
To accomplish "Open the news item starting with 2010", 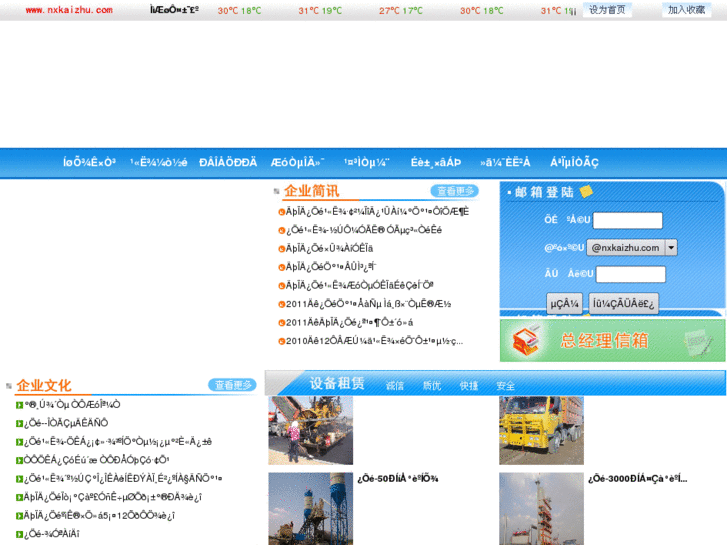I will [x=374, y=341].
